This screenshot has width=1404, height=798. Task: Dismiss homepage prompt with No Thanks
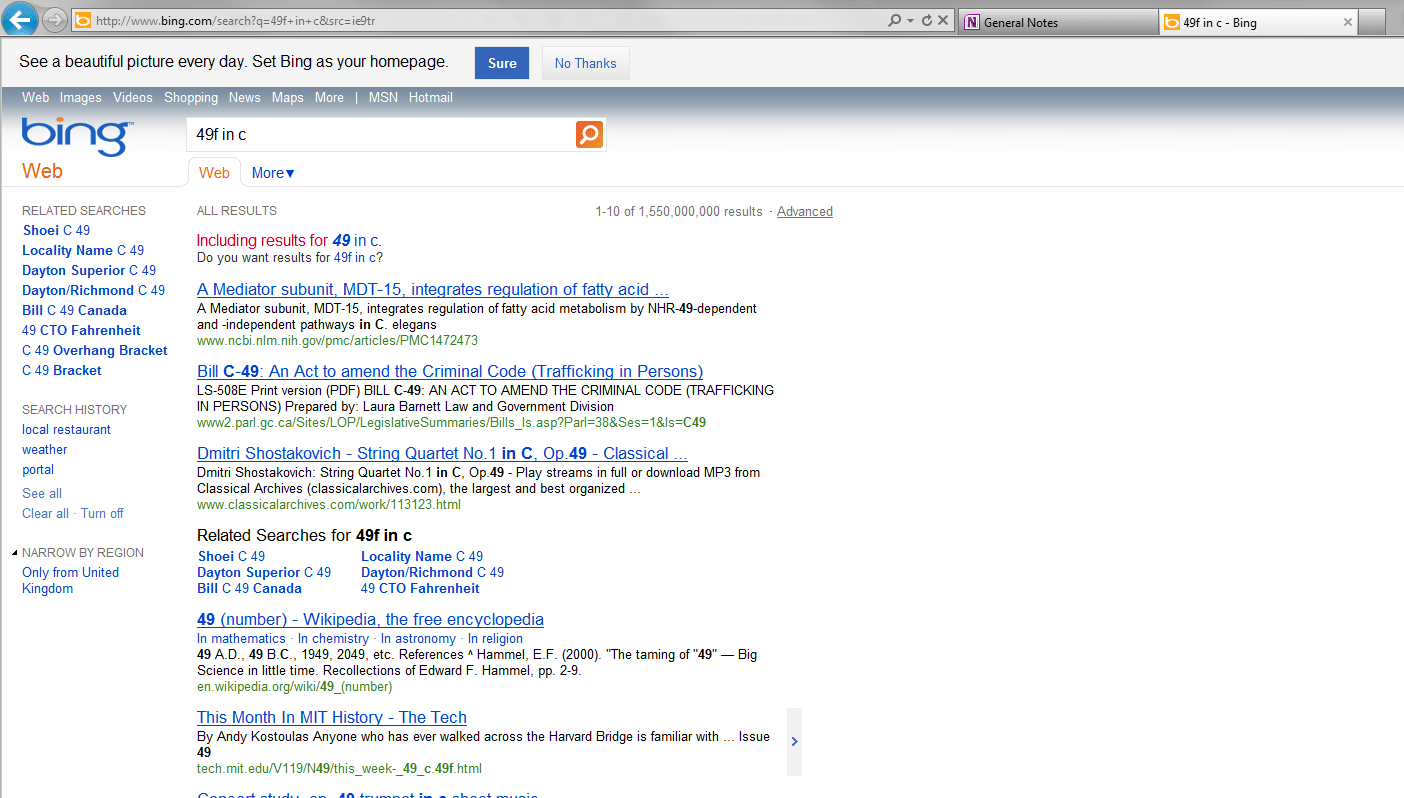click(x=585, y=63)
